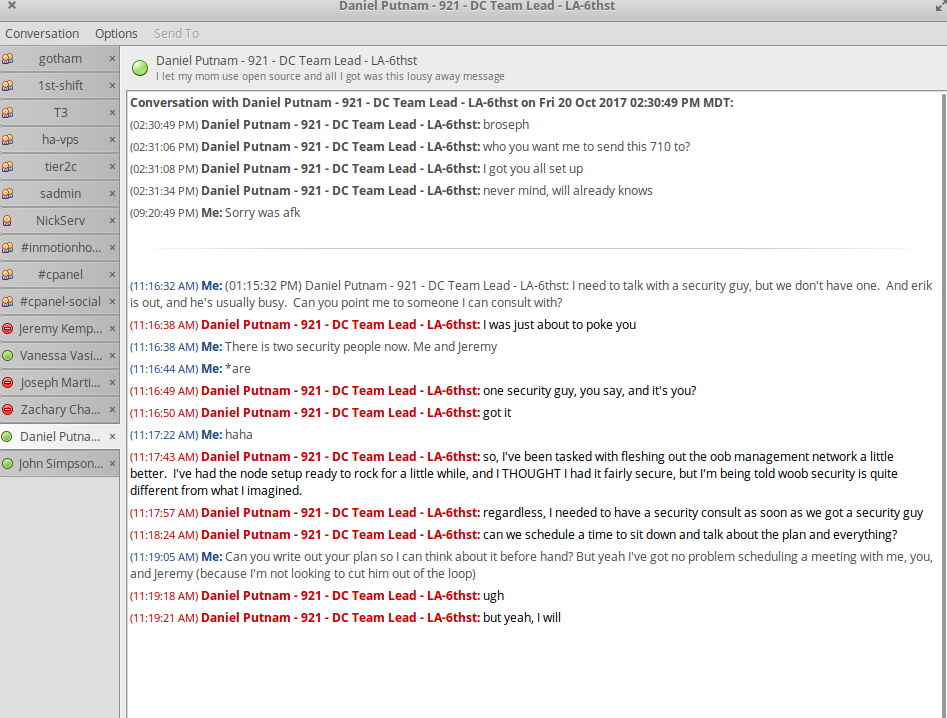Viewport: 947px width, 718px height.
Task: Open the Send To menu
Action: click(x=176, y=34)
